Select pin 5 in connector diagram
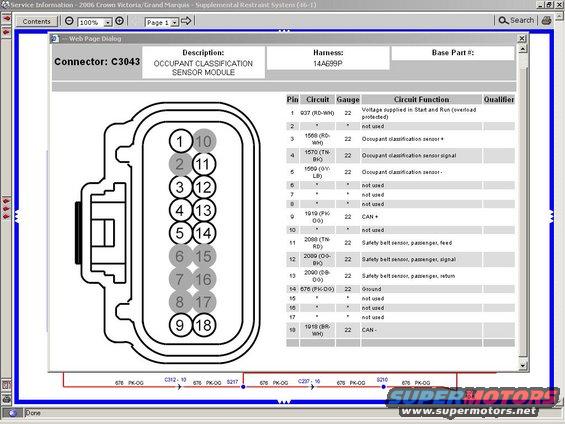Image resolution: width=565 pixels, height=424 pixels. tap(180, 233)
